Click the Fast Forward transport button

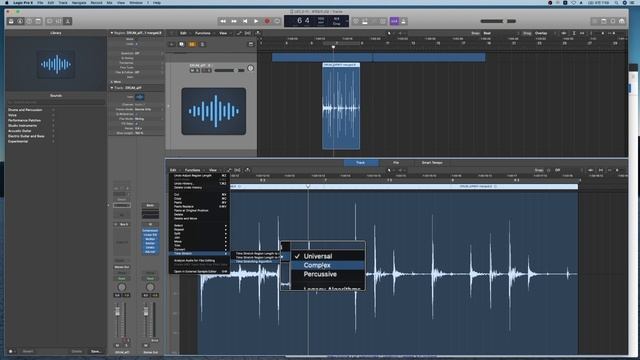pyautogui.click(x=234, y=21)
